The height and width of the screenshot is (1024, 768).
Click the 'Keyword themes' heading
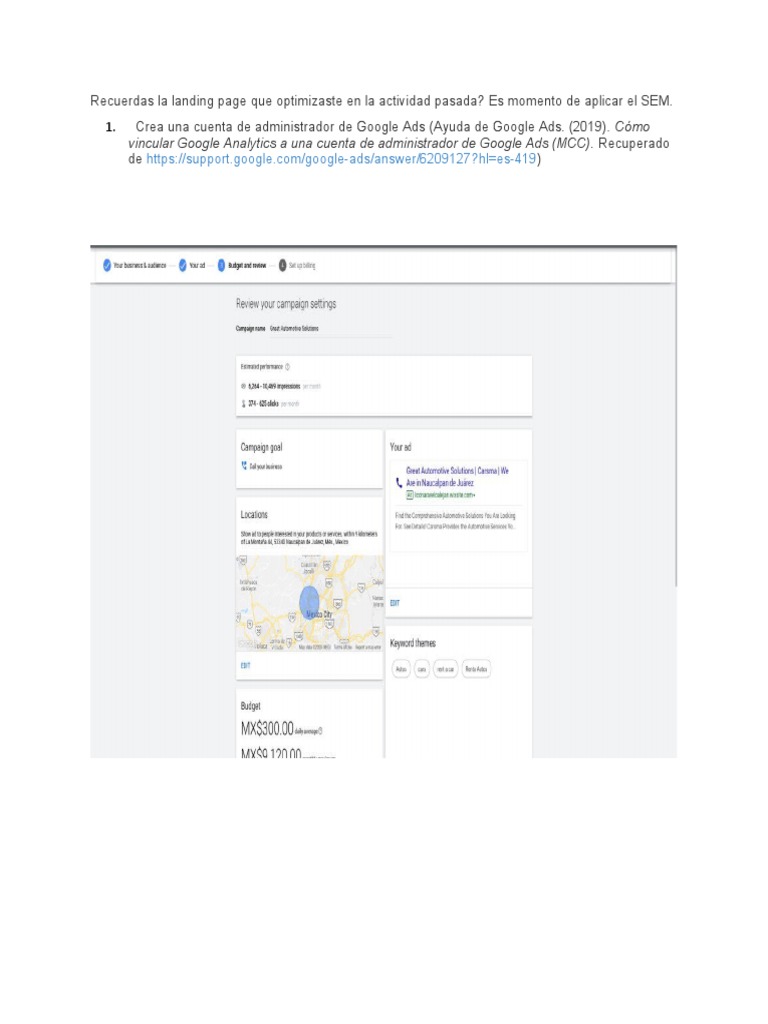click(x=413, y=643)
